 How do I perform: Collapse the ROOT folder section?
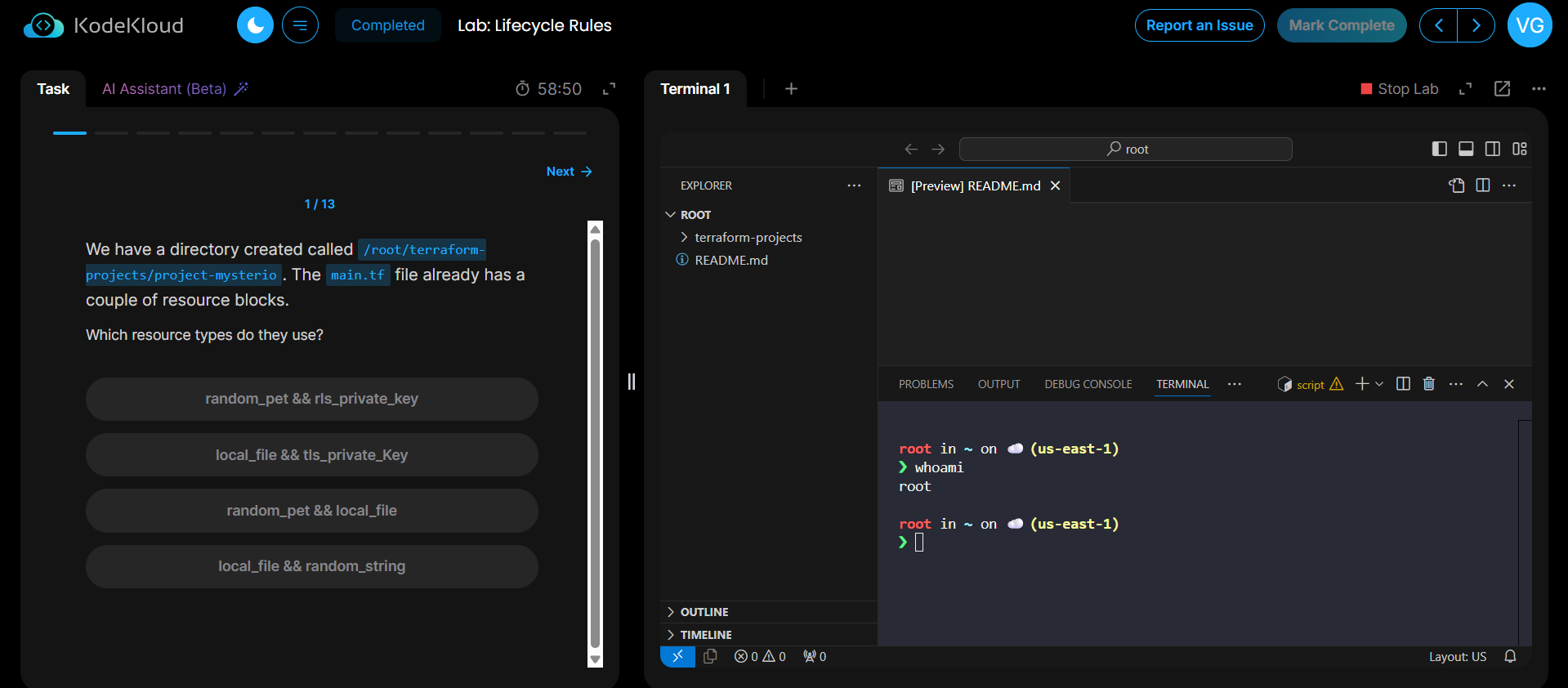[768, 215]
